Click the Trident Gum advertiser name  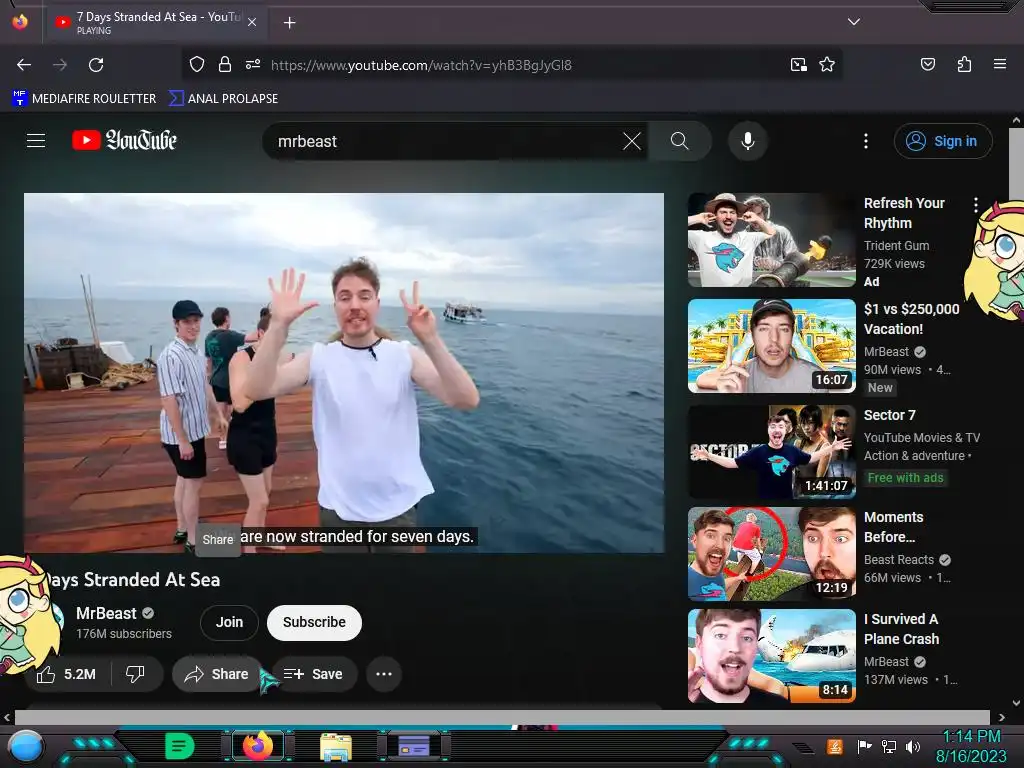click(896, 246)
